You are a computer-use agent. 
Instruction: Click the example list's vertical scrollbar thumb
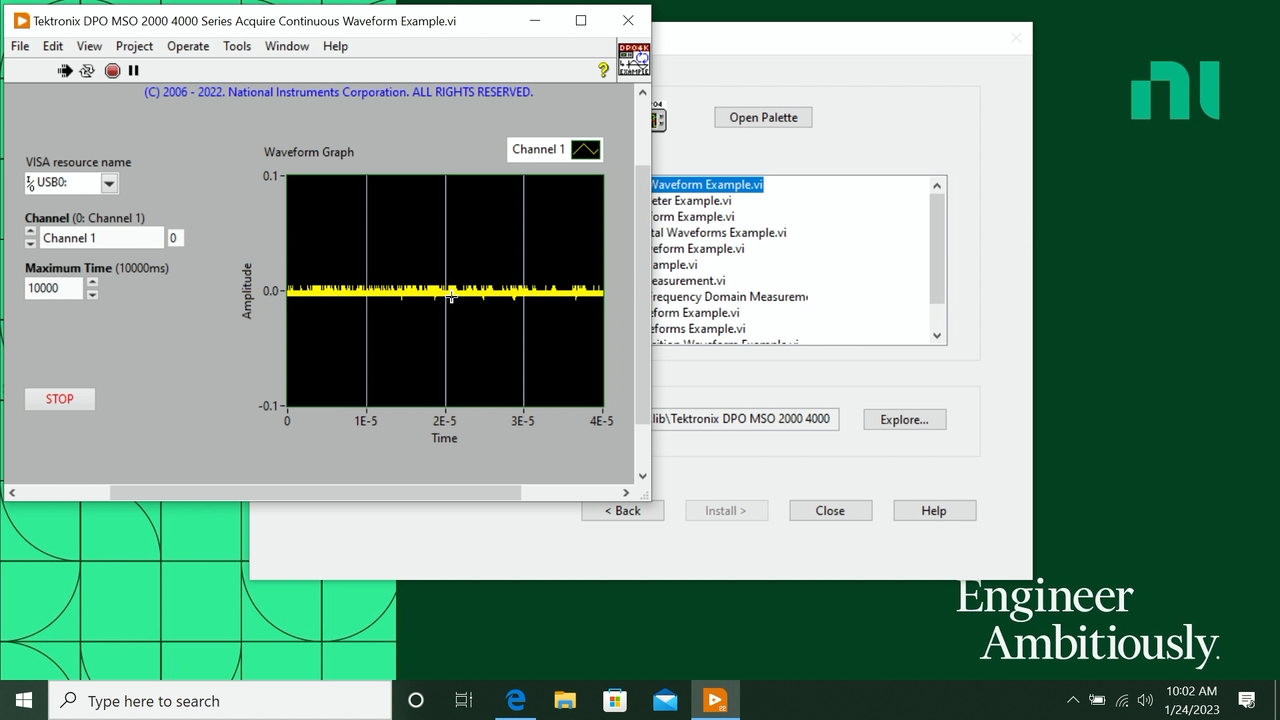point(937,248)
